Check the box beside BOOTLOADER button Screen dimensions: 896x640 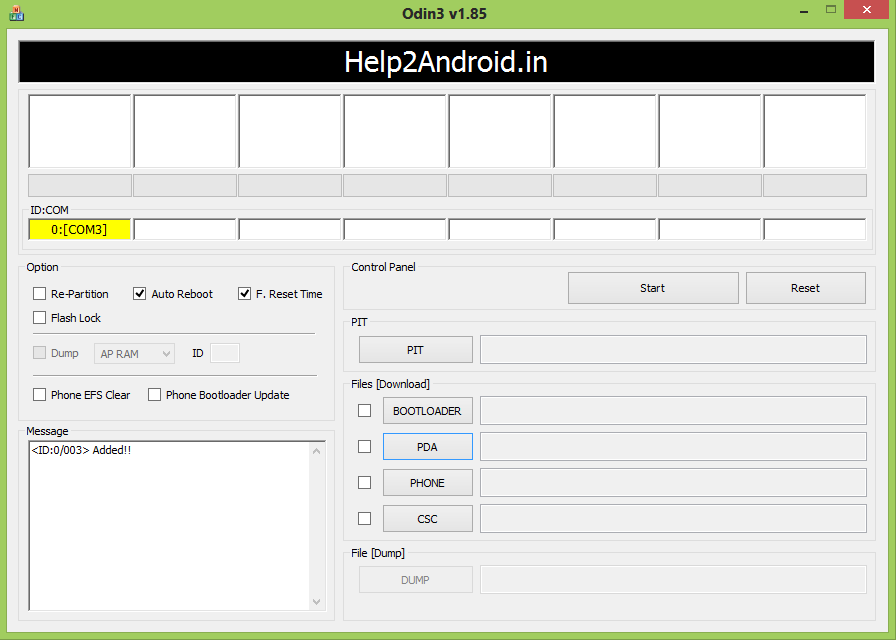365,411
